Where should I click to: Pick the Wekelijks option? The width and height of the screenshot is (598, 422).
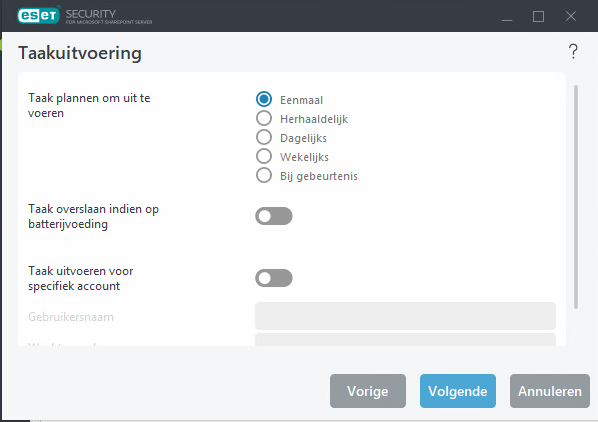[x=264, y=156]
